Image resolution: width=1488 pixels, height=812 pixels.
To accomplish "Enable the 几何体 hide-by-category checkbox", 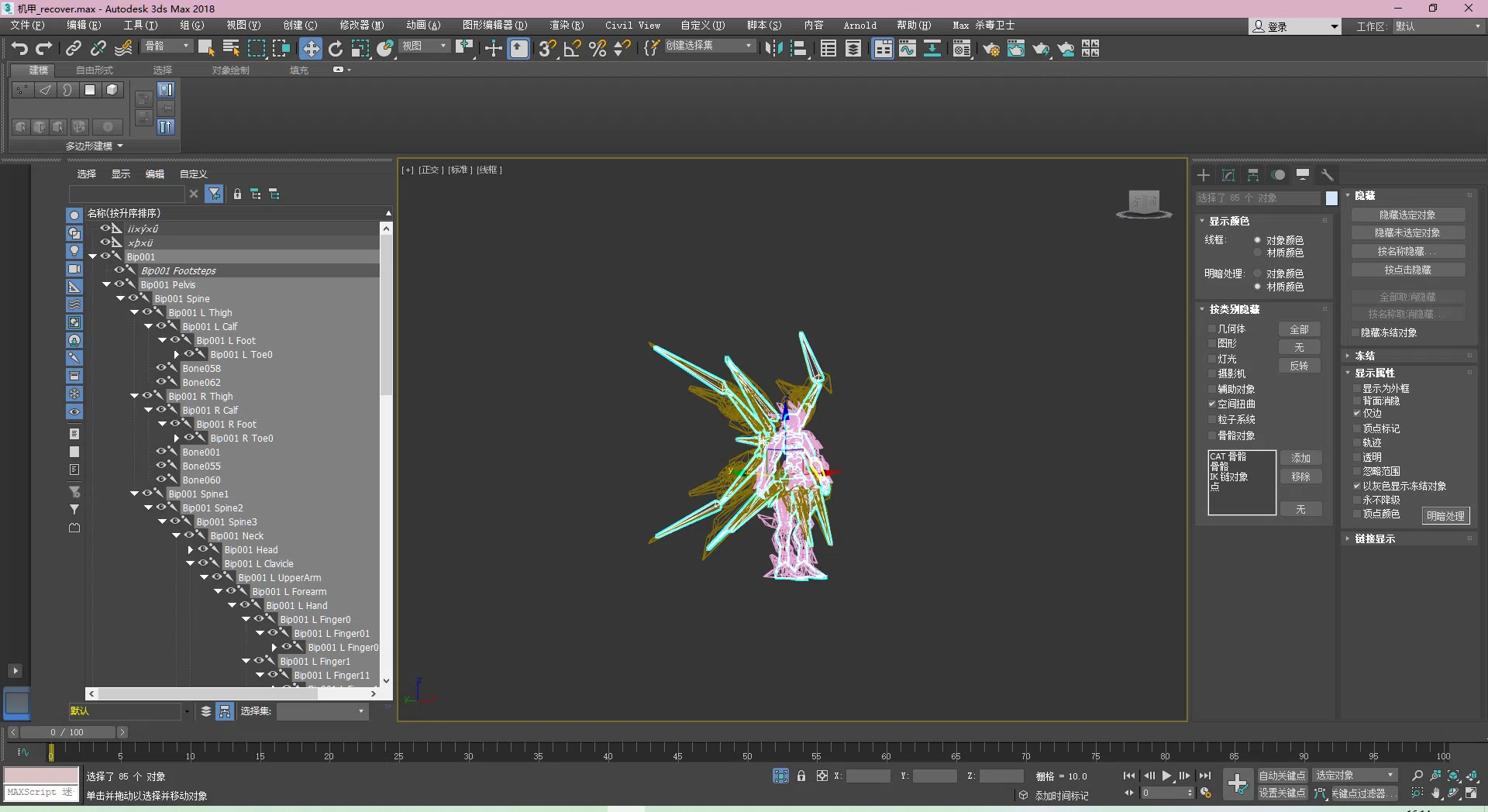I will click(1212, 329).
